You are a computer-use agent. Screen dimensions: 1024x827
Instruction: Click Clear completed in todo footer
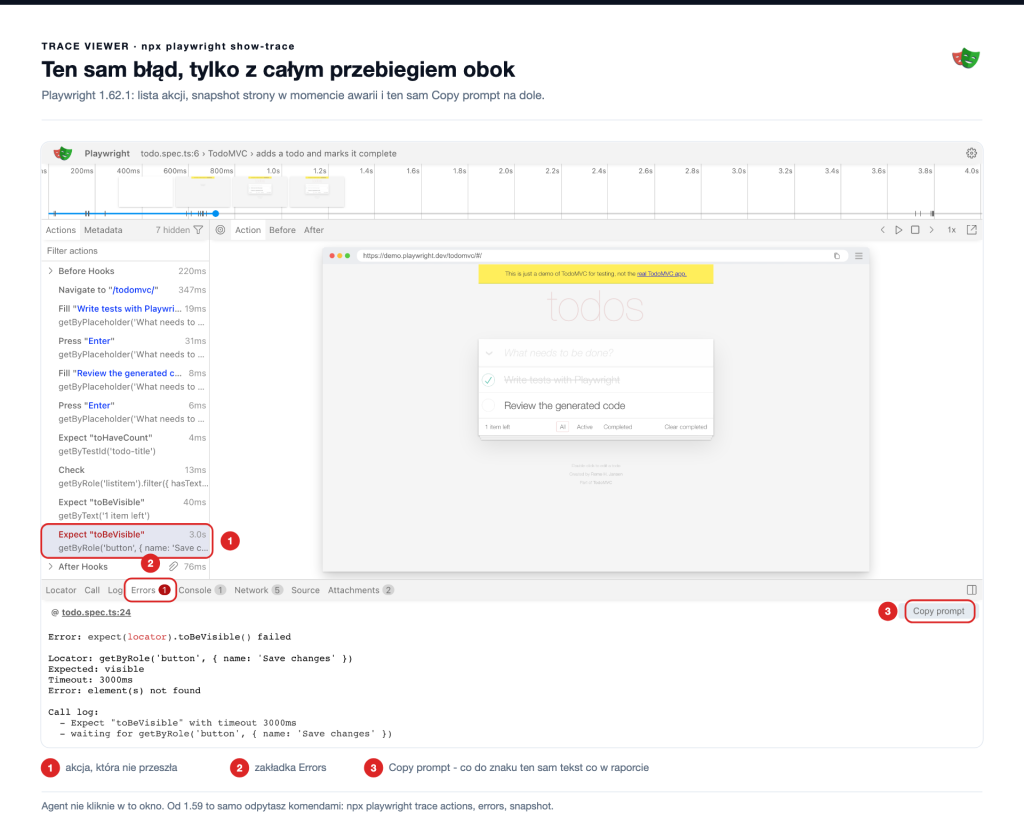(x=685, y=427)
